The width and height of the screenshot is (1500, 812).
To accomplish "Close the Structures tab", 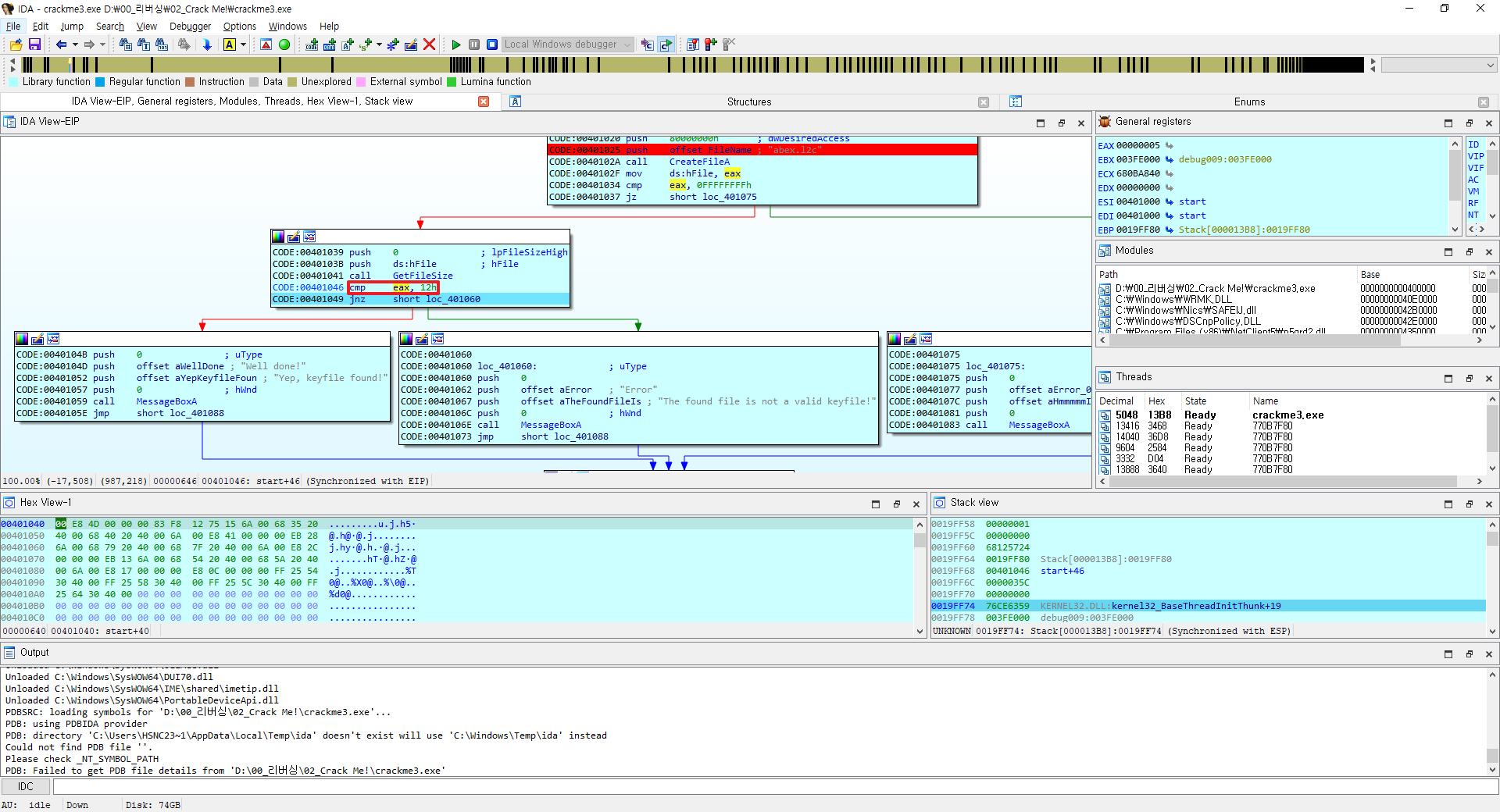I will pyautogui.click(x=984, y=102).
